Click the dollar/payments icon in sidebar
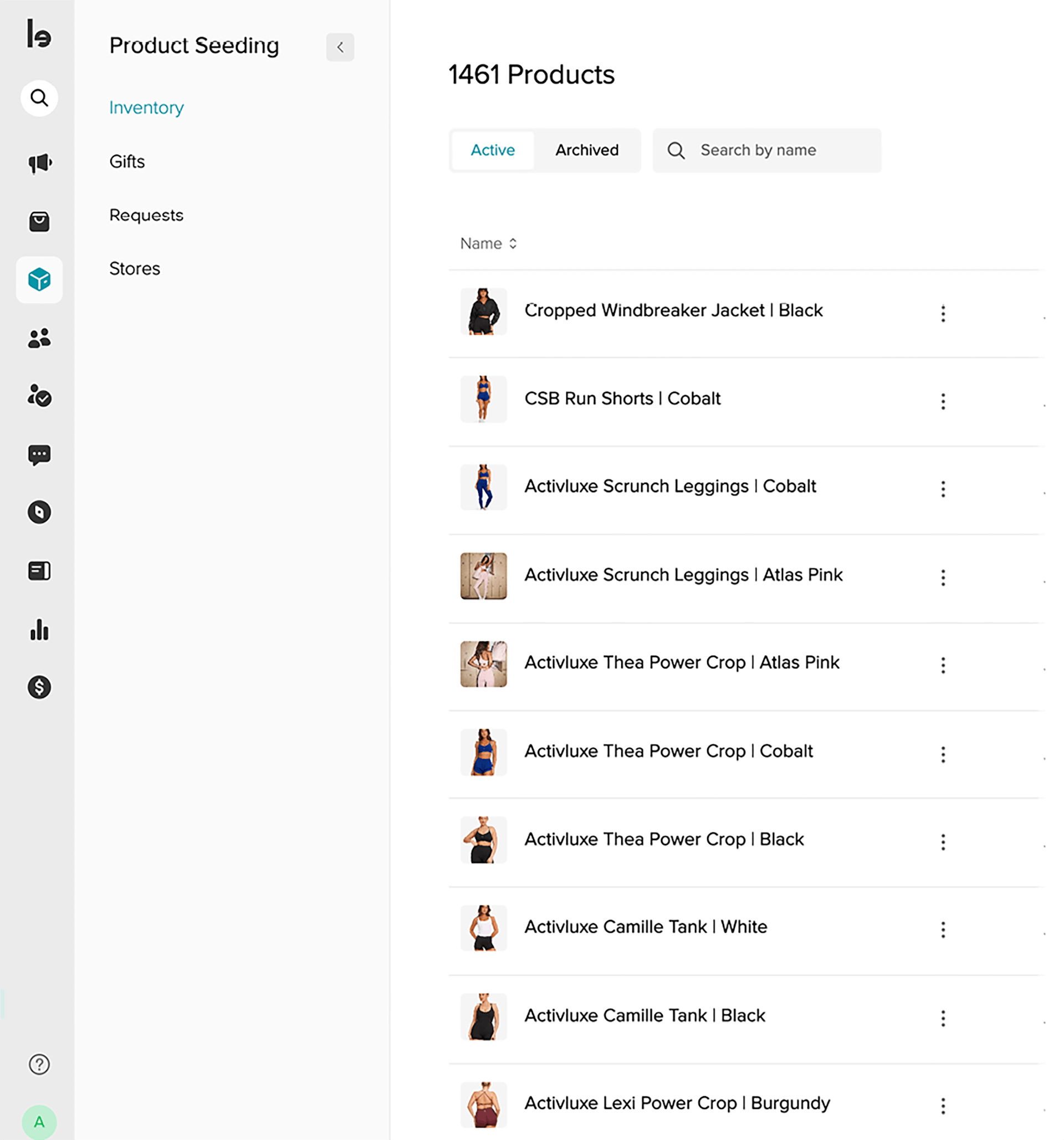This screenshot has height=1140, width=1064. click(x=38, y=687)
